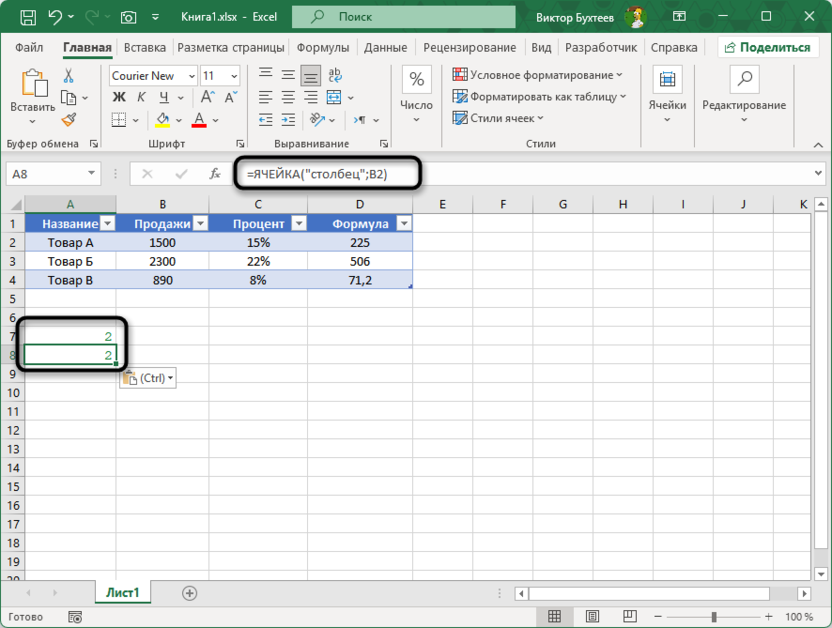832x628 pixels.
Task: Toggle bold formatting (Ж)
Action: [x=119, y=97]
